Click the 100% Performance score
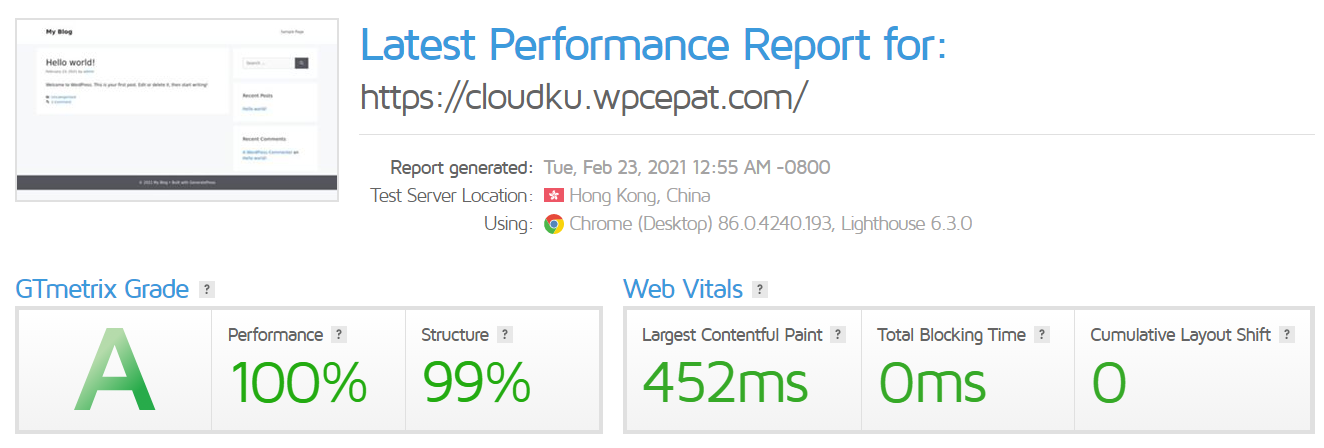The height and width of the screenshot is (448, 1324). click(298, 382)
